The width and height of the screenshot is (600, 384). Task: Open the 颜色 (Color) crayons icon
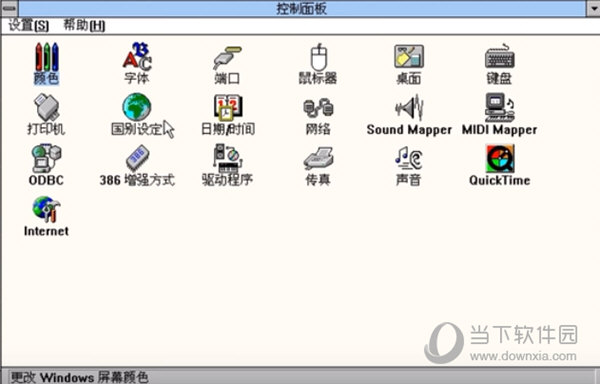pos(46,57)
